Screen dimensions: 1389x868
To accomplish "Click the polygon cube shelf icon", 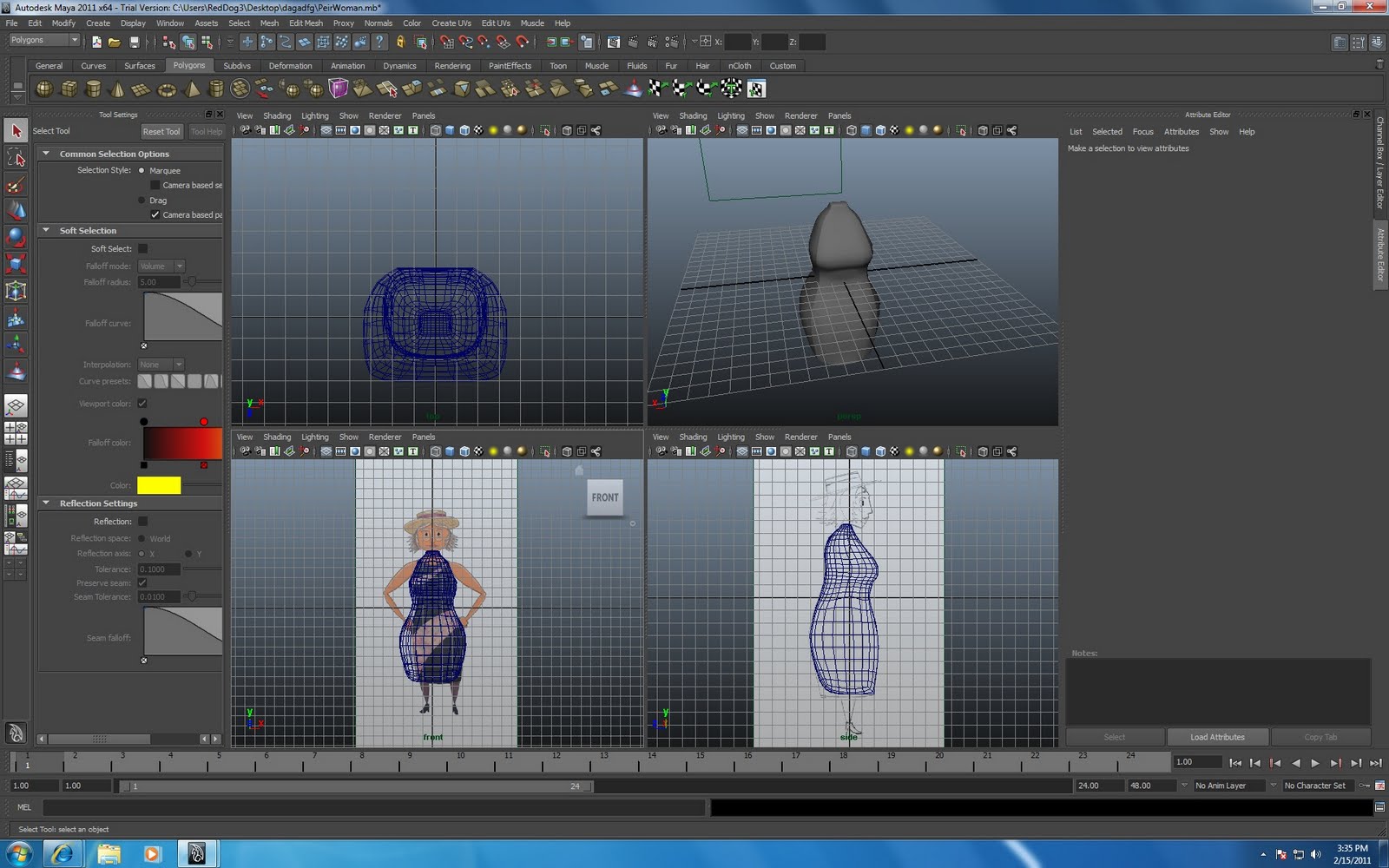I will pyautogui.click(x=69, y=89).
